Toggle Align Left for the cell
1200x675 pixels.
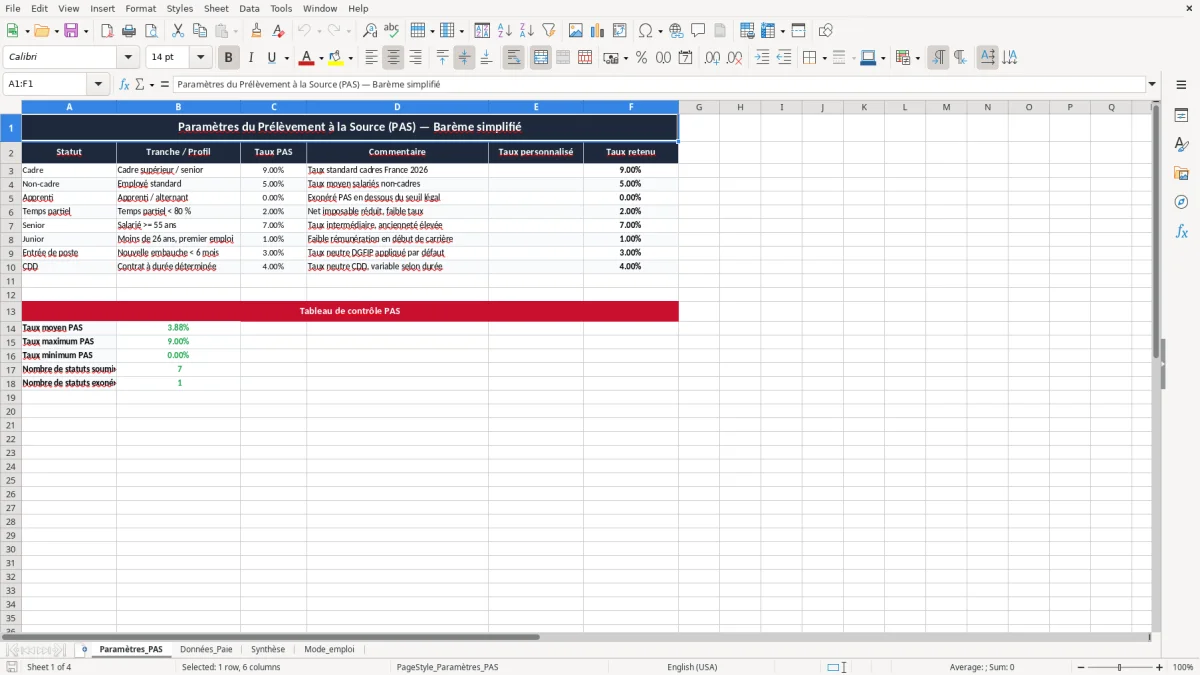pyautogui.click(x=372, y=58)
